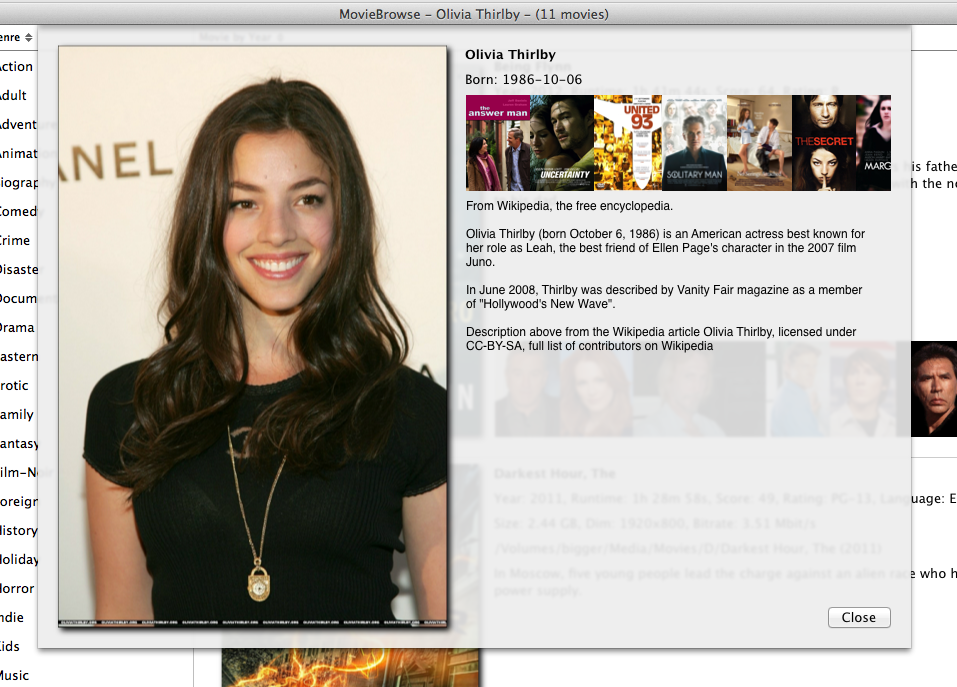Click the actor headshot at right edge
This screenshot has height=687, width=957.
[927, 389]
